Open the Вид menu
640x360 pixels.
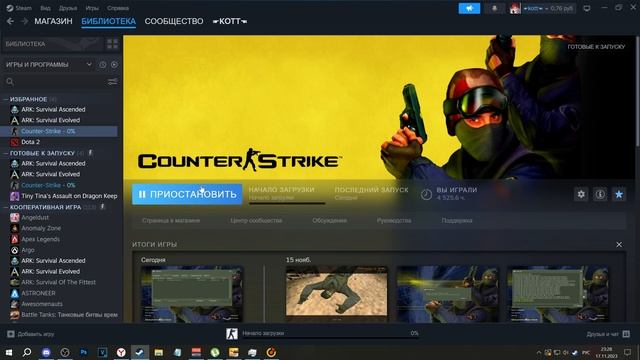point(45,8)
